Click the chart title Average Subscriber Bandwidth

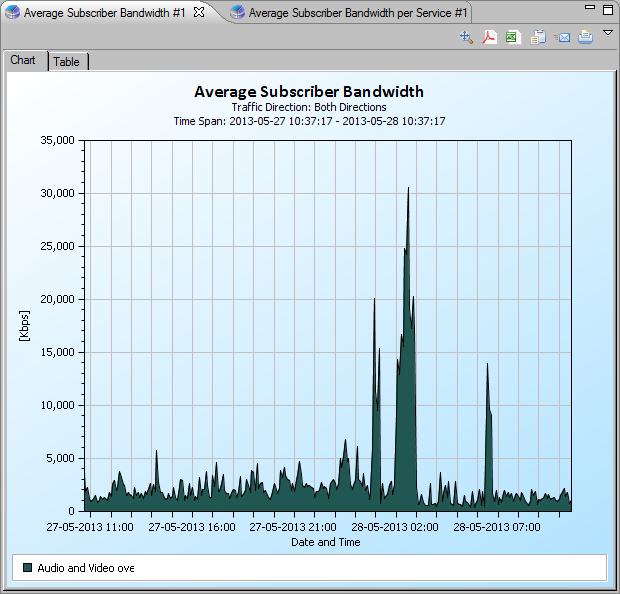click(x=308, y=92)
